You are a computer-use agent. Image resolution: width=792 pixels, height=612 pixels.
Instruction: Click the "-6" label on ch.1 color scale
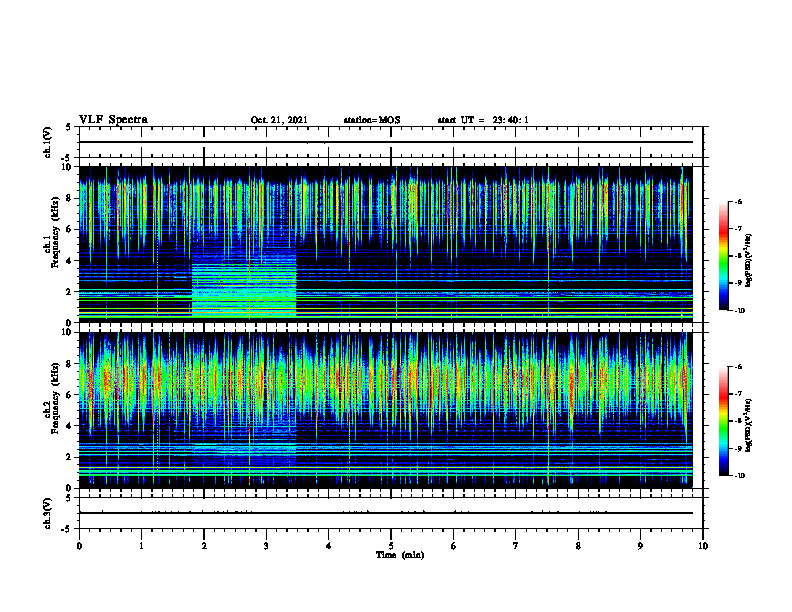[738, 202]
